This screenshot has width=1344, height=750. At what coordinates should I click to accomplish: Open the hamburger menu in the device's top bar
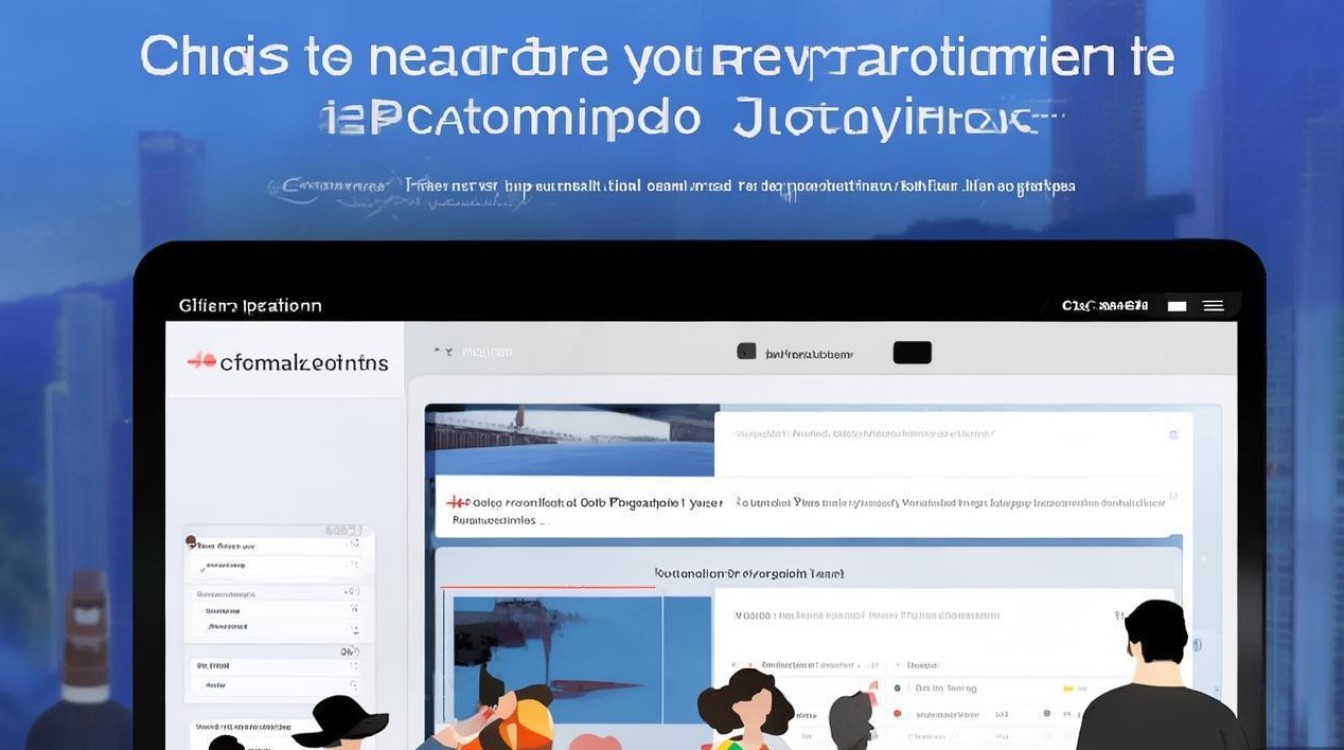pos(1213,306)
